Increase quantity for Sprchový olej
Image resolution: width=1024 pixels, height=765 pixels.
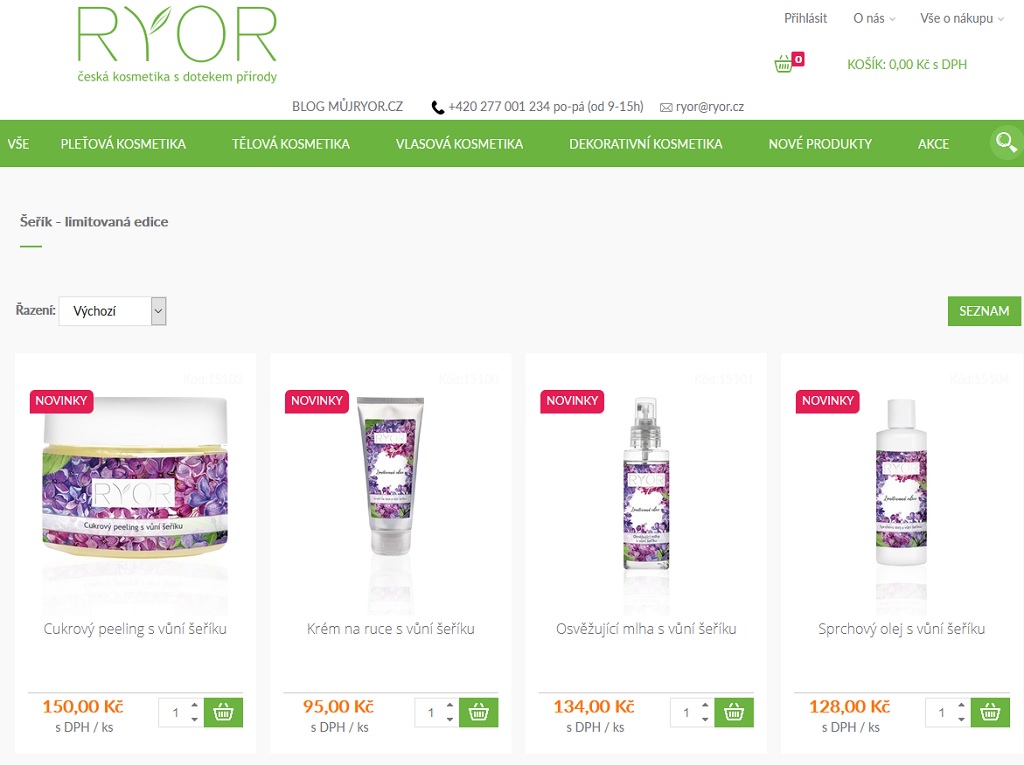[x=961, y=706]
